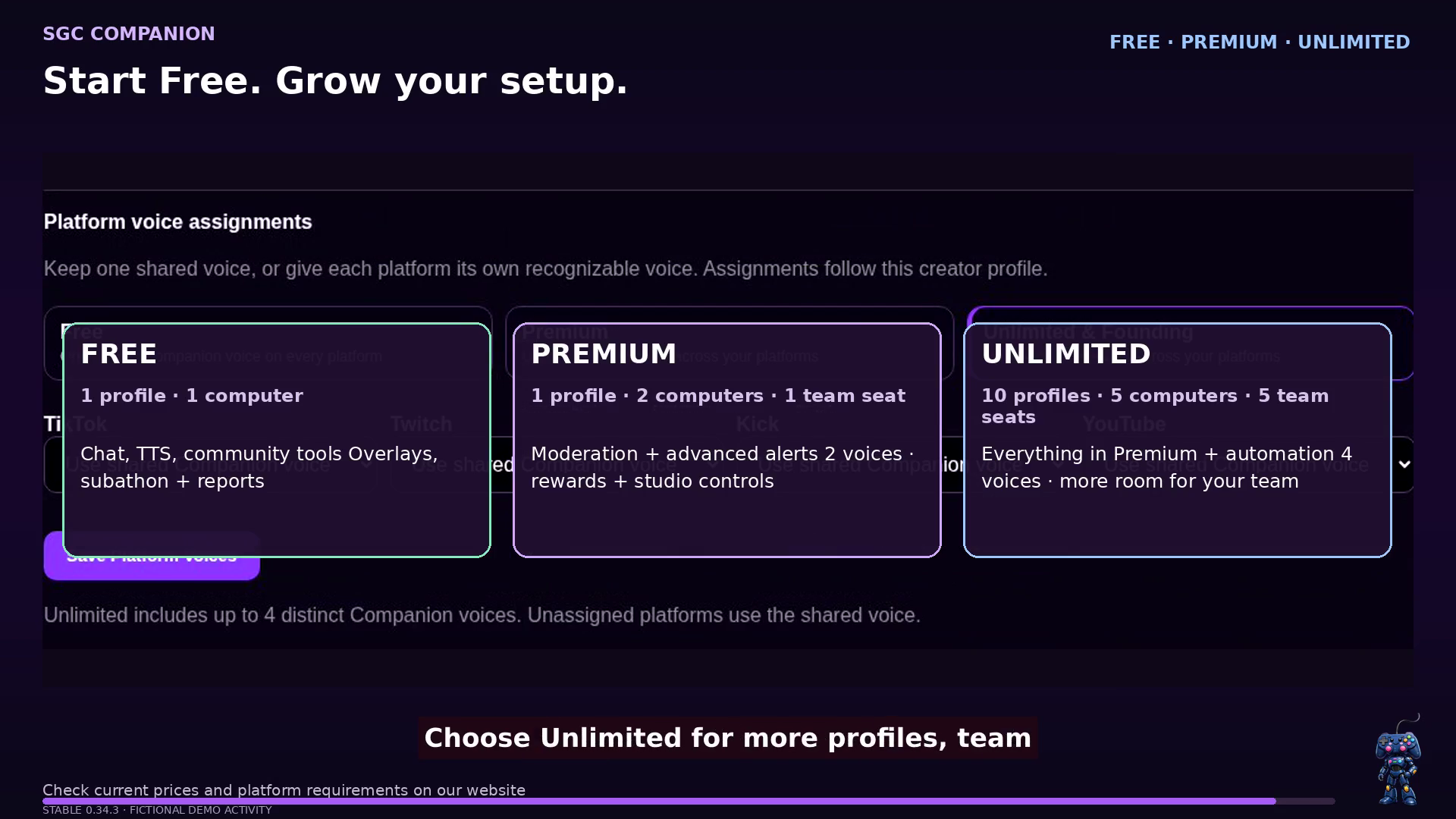Click the '1 profile · 1 computer' line
The width and height of the screenshot is (1456, 819).
coord(192,396)
